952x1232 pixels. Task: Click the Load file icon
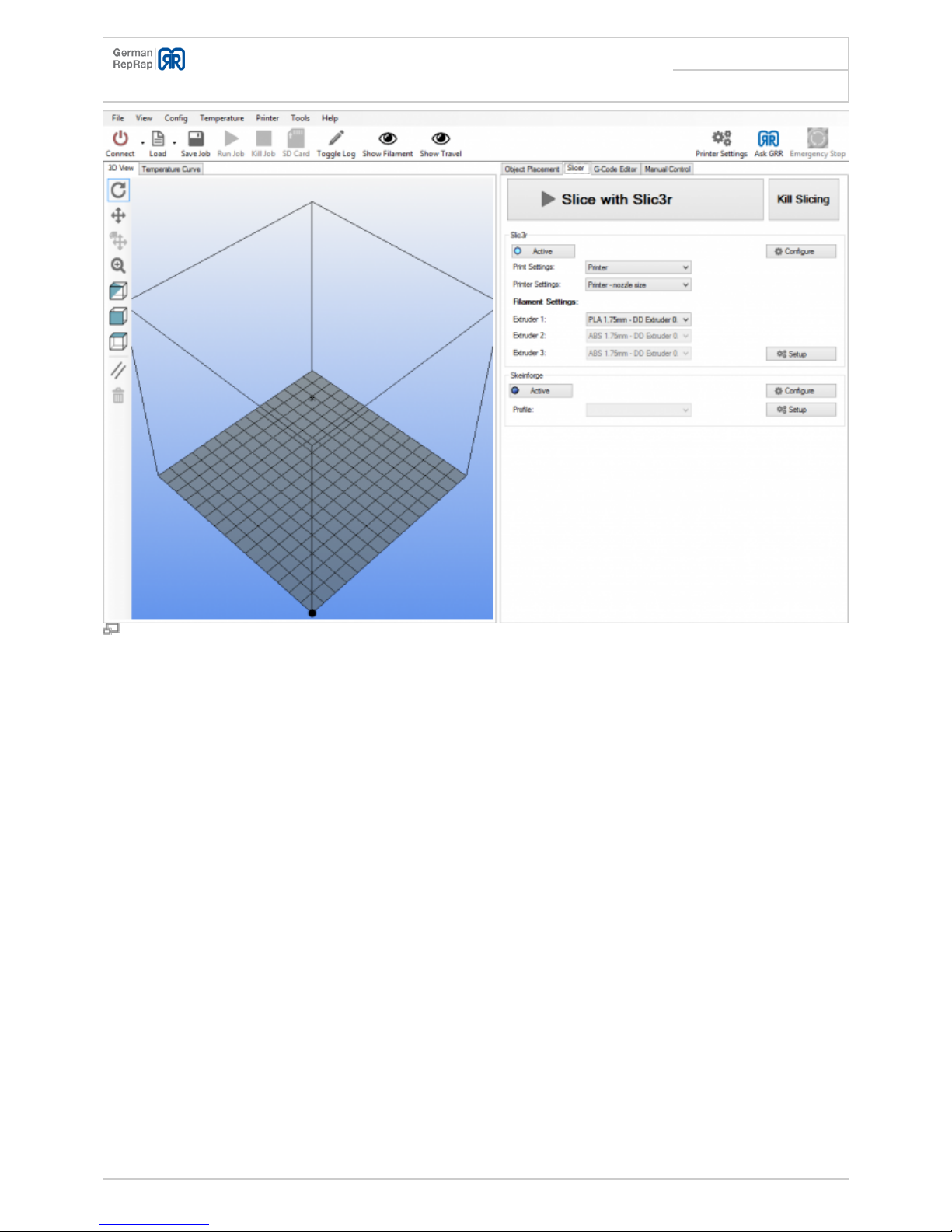(x=158, y=138)
